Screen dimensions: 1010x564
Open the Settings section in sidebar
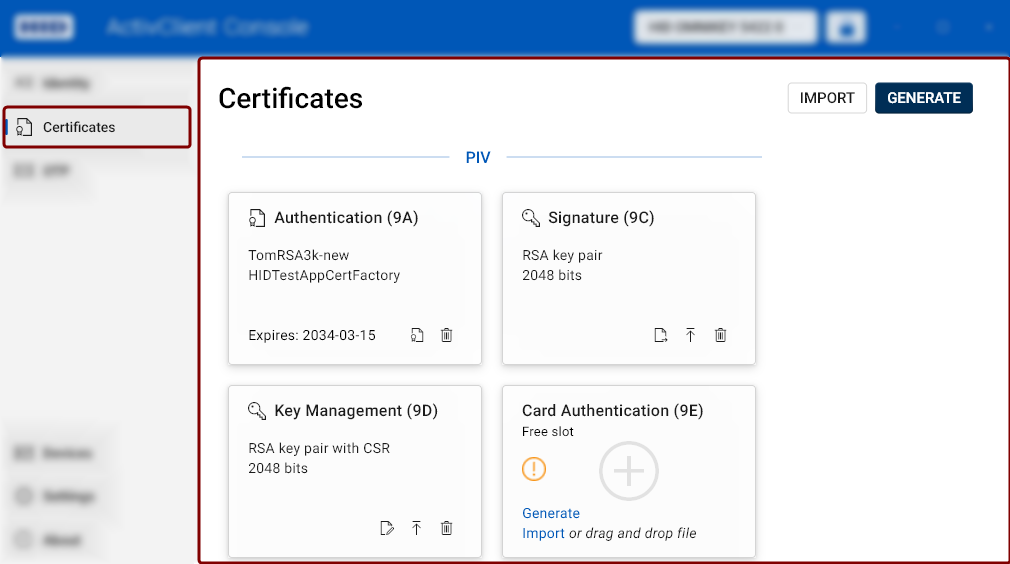(68, 497)
